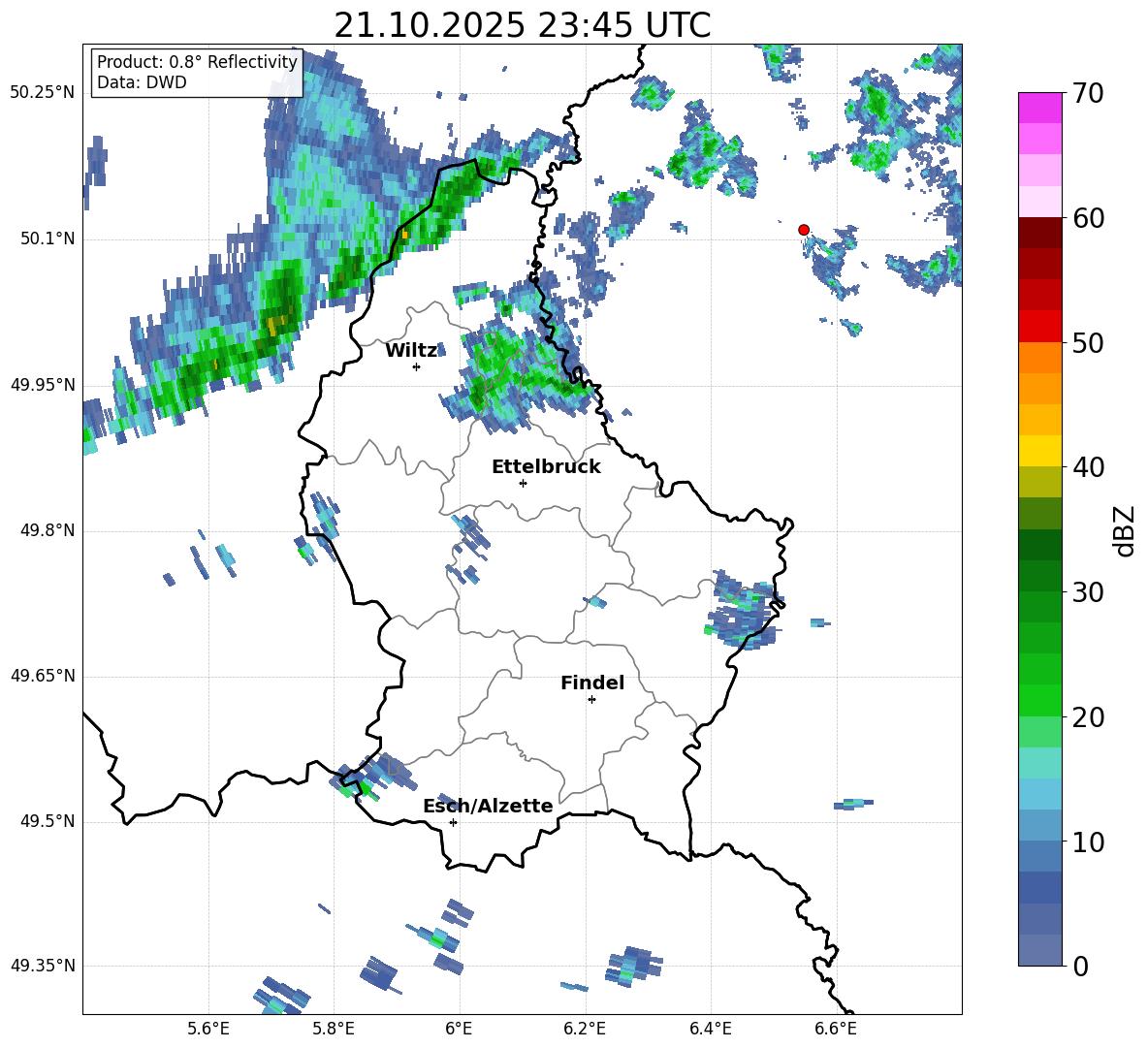Click the colorbar tick label 40

(1088, 467)
